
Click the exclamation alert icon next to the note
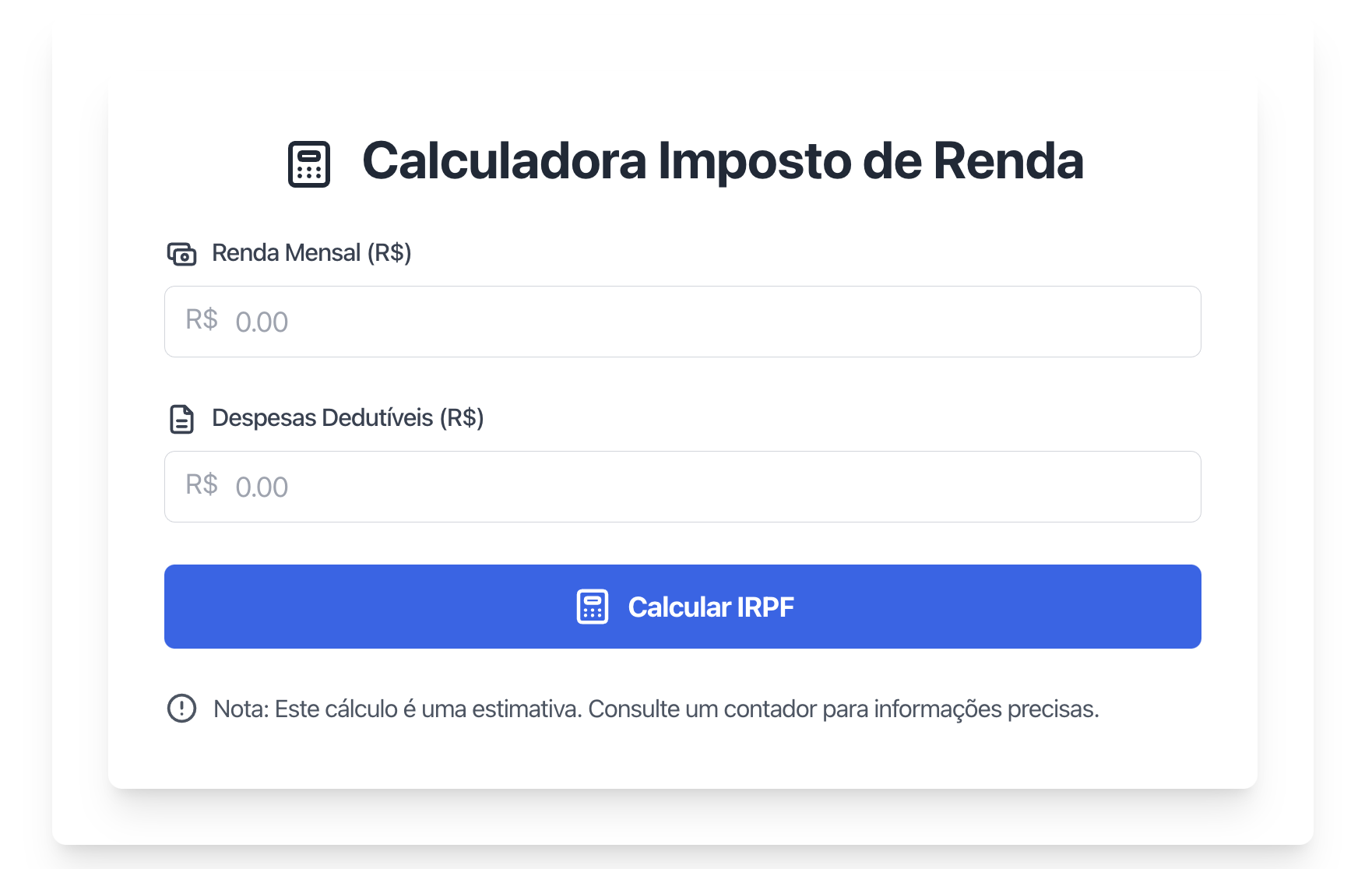[x=181, y=709]
